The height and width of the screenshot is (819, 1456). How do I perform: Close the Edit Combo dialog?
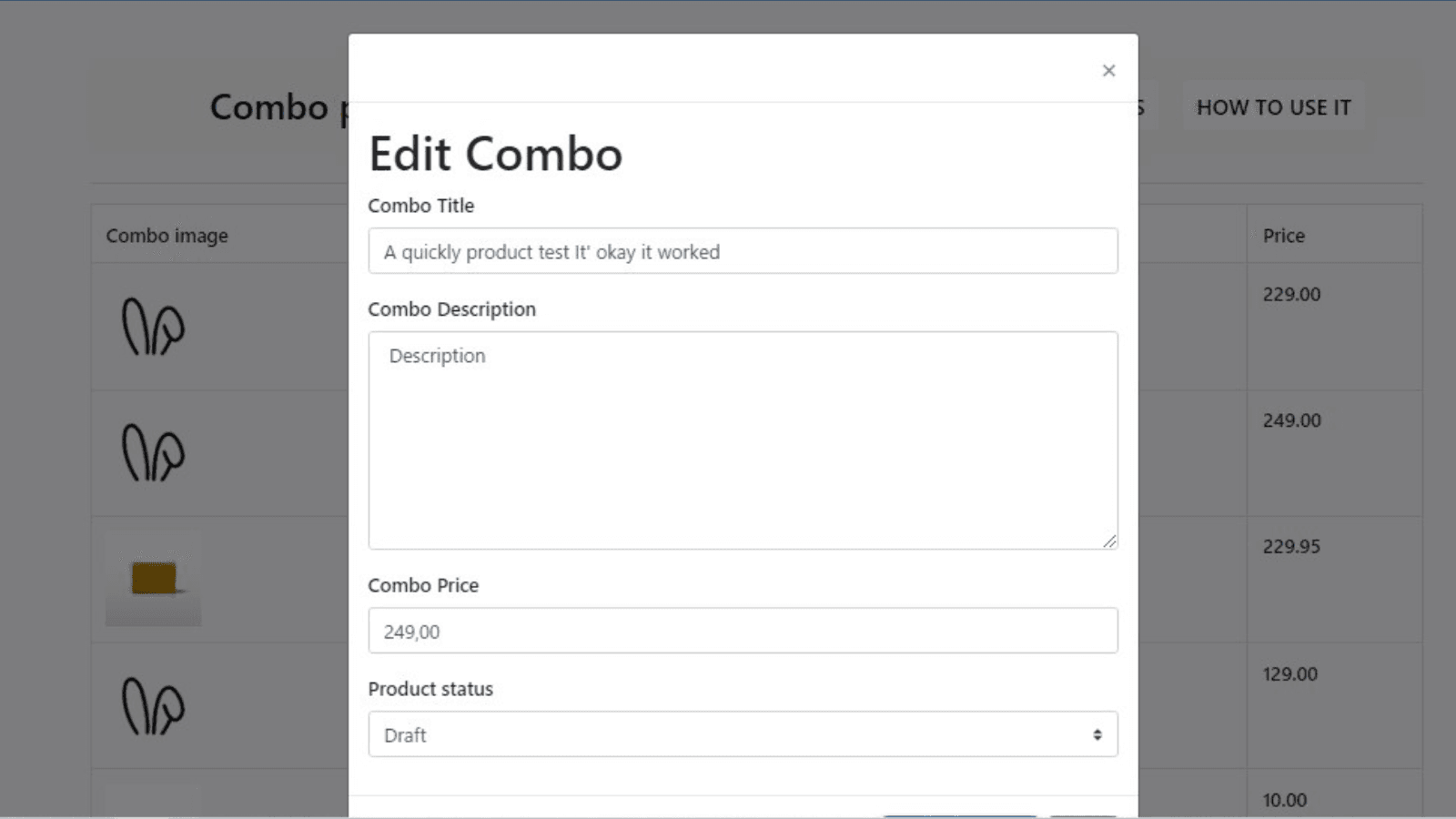(x=1108, y=71)
